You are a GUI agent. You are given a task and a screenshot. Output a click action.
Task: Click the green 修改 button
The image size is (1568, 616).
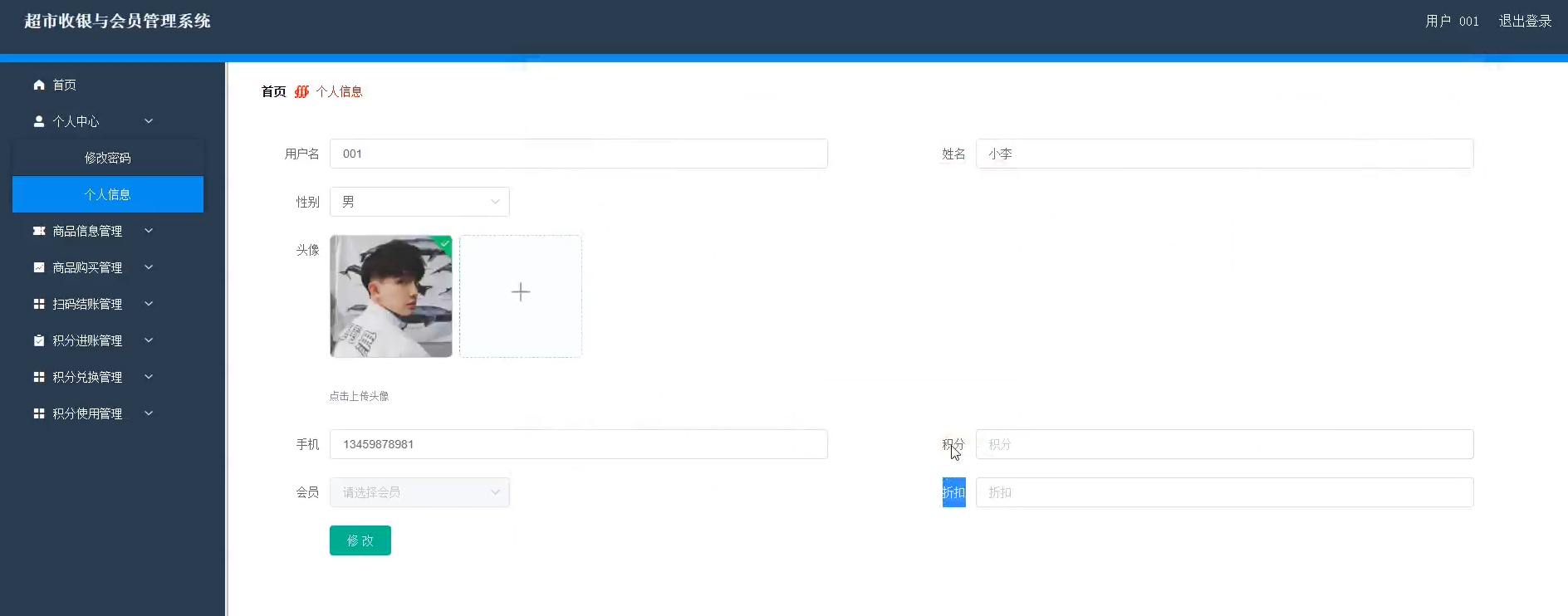360,540
